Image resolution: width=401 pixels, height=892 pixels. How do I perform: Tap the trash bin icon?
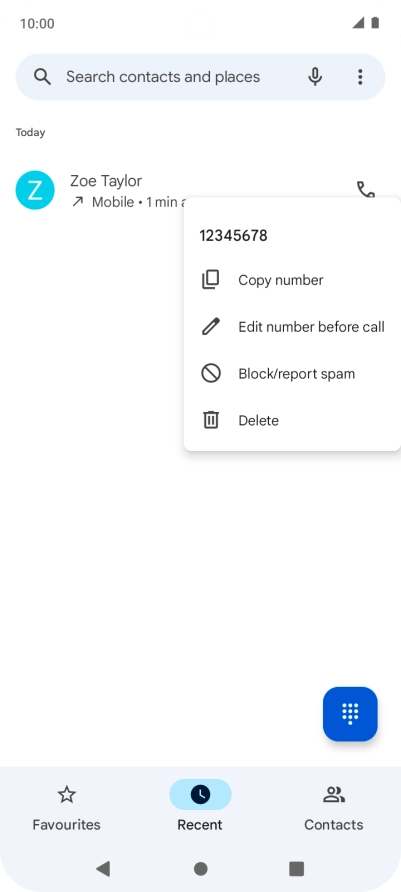coord(210,420)
